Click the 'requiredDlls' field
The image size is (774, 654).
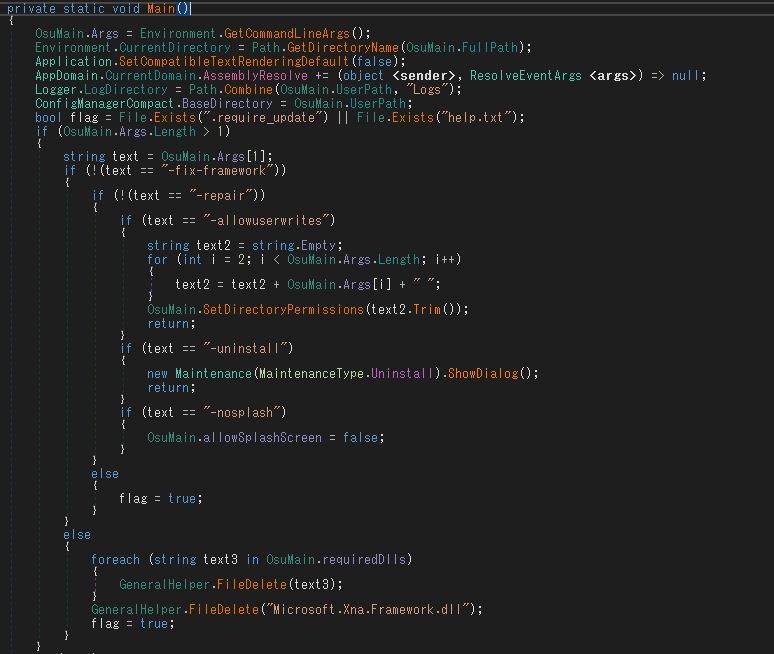tap(364, 560)
